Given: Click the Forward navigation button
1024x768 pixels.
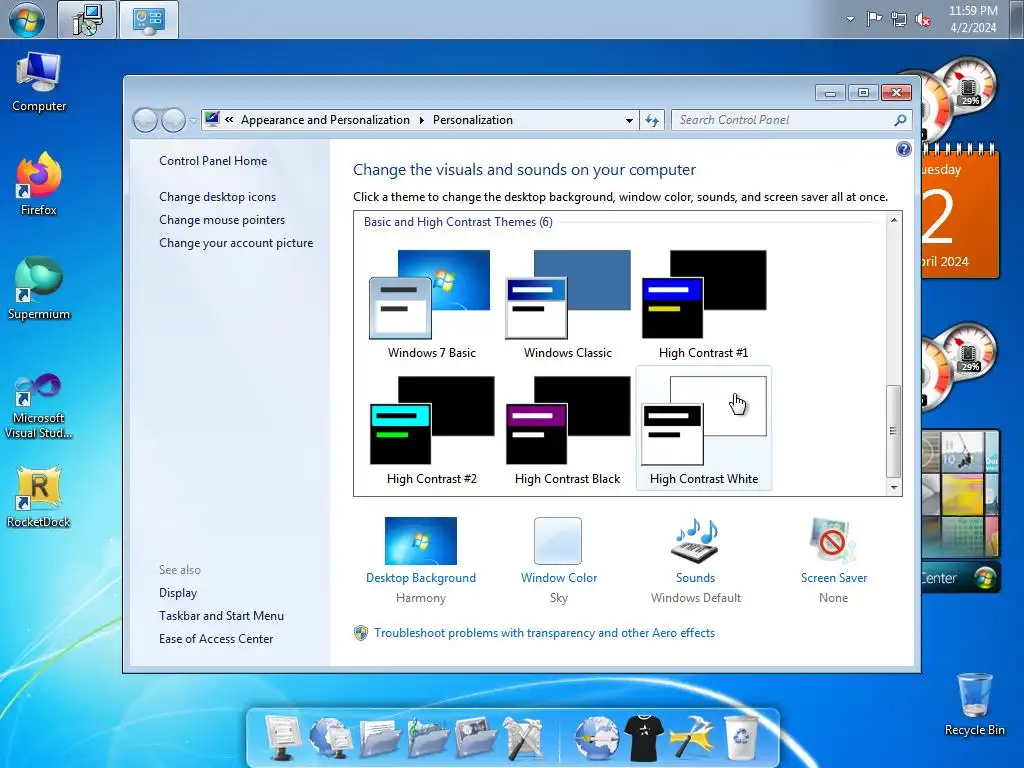Looking at the screenshot, I should pos(173,120).
